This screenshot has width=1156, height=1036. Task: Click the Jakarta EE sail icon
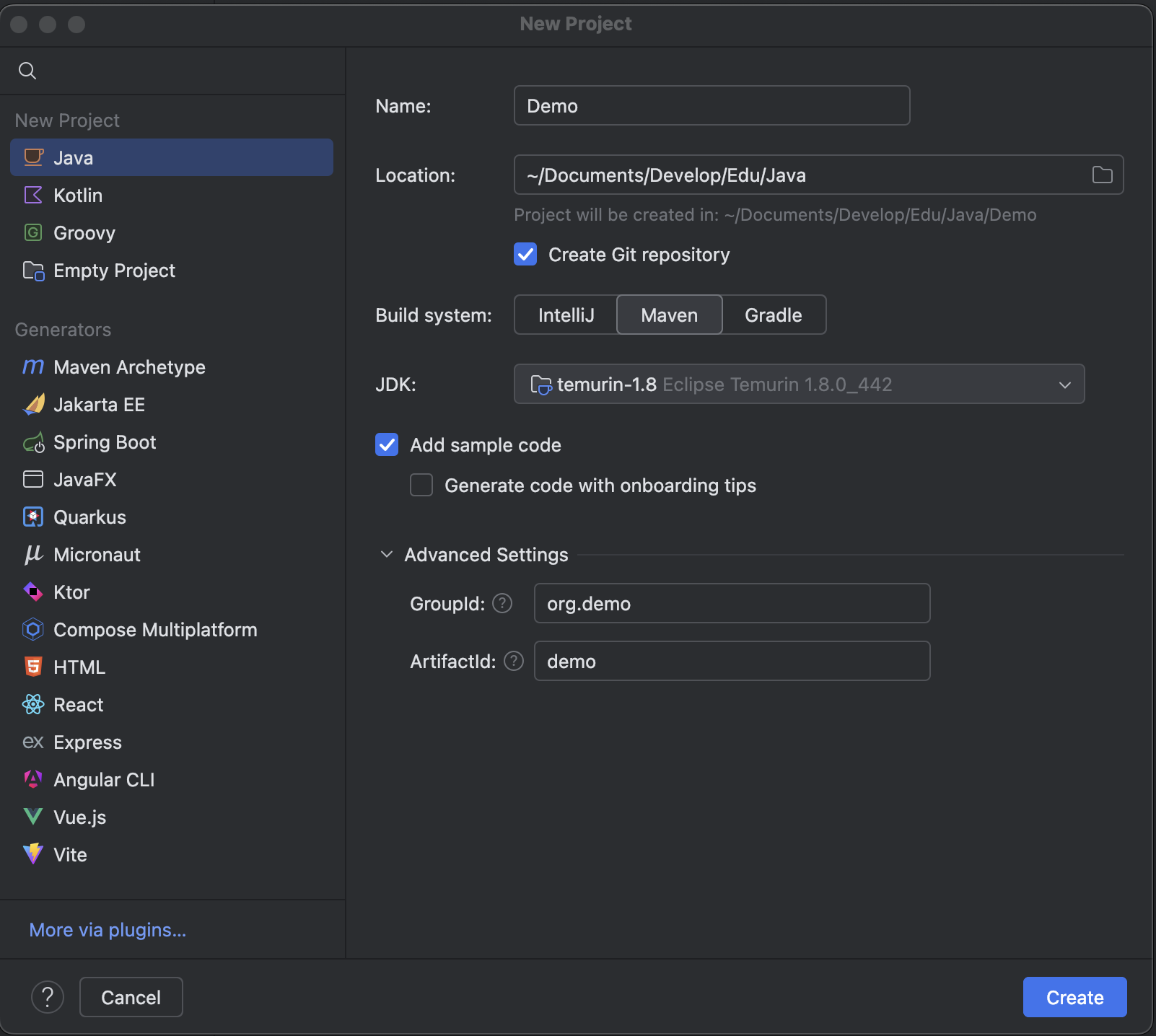coord(33,404)
